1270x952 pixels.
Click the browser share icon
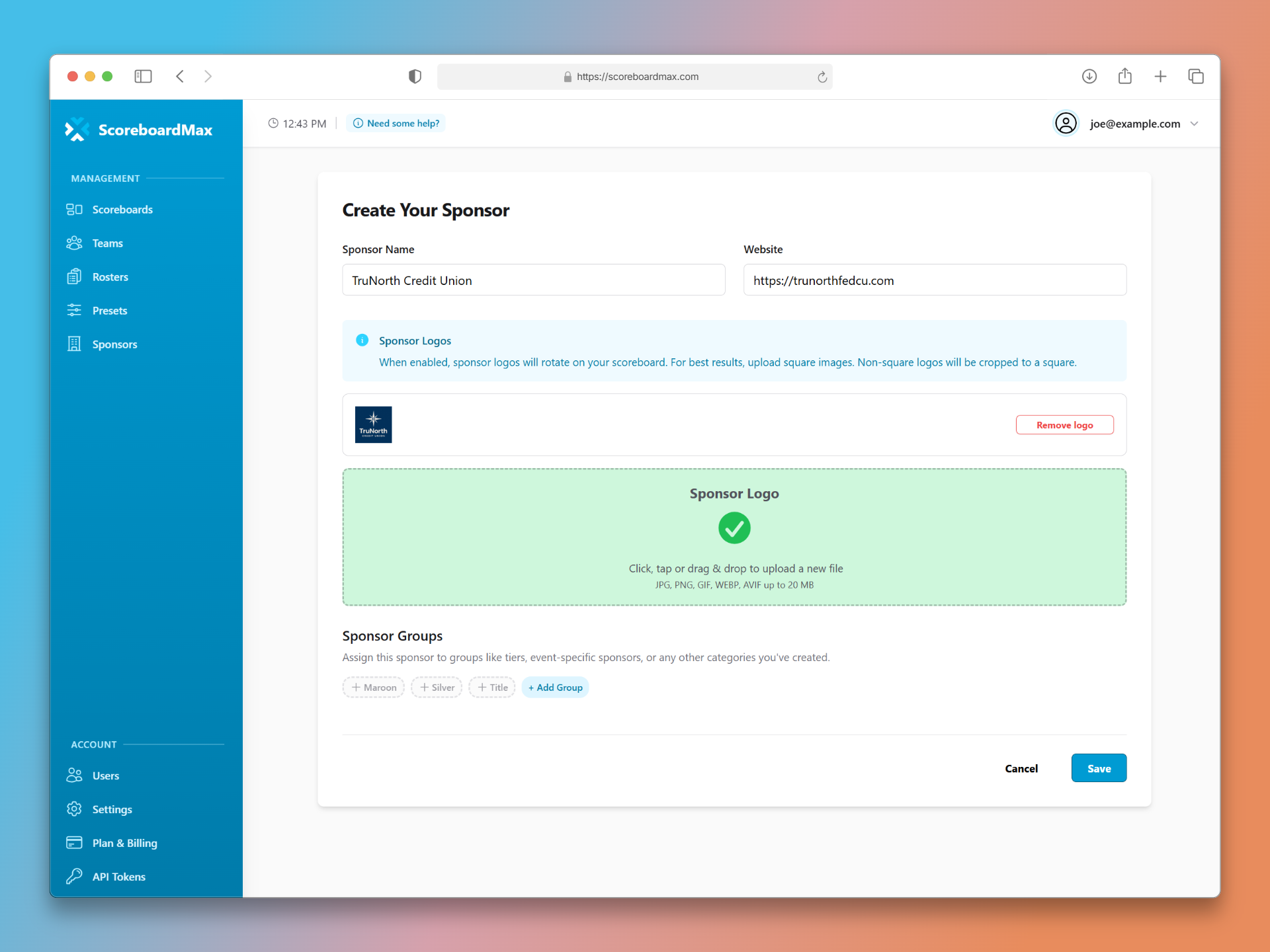[x=1125, y=76]
